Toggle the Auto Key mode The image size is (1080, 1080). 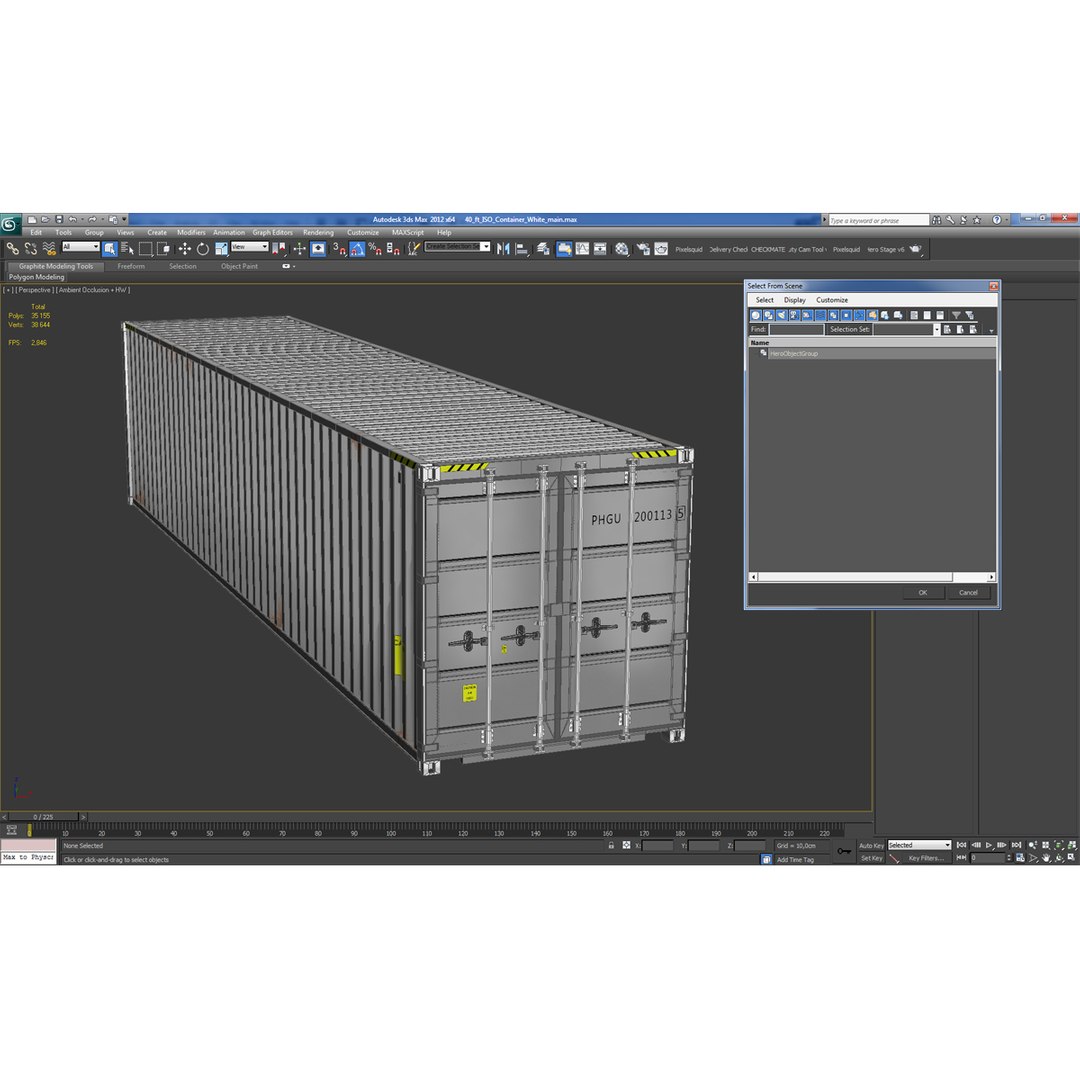coord(871,846)
